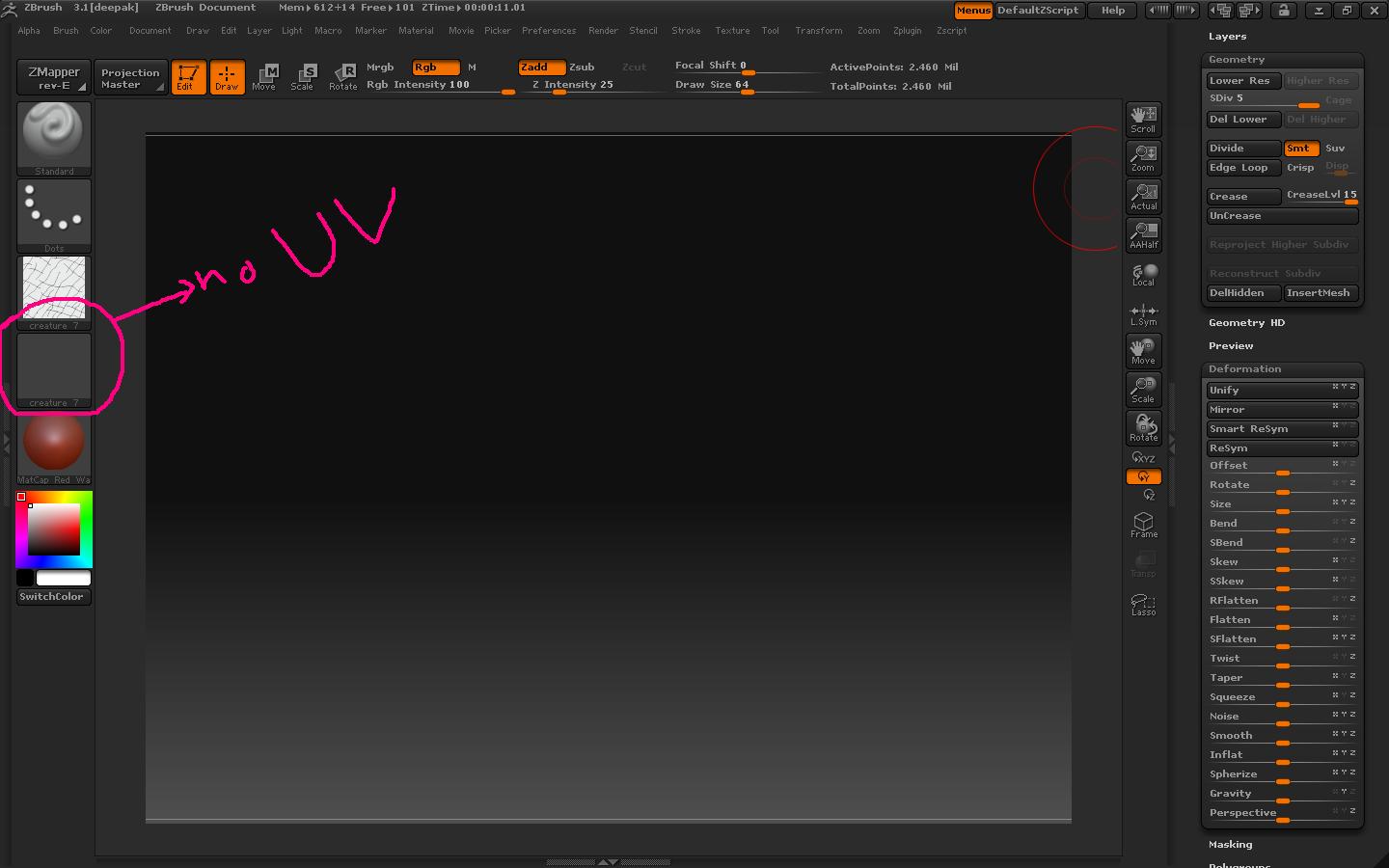Click the AAHalf view icon

coord(1143,235)
